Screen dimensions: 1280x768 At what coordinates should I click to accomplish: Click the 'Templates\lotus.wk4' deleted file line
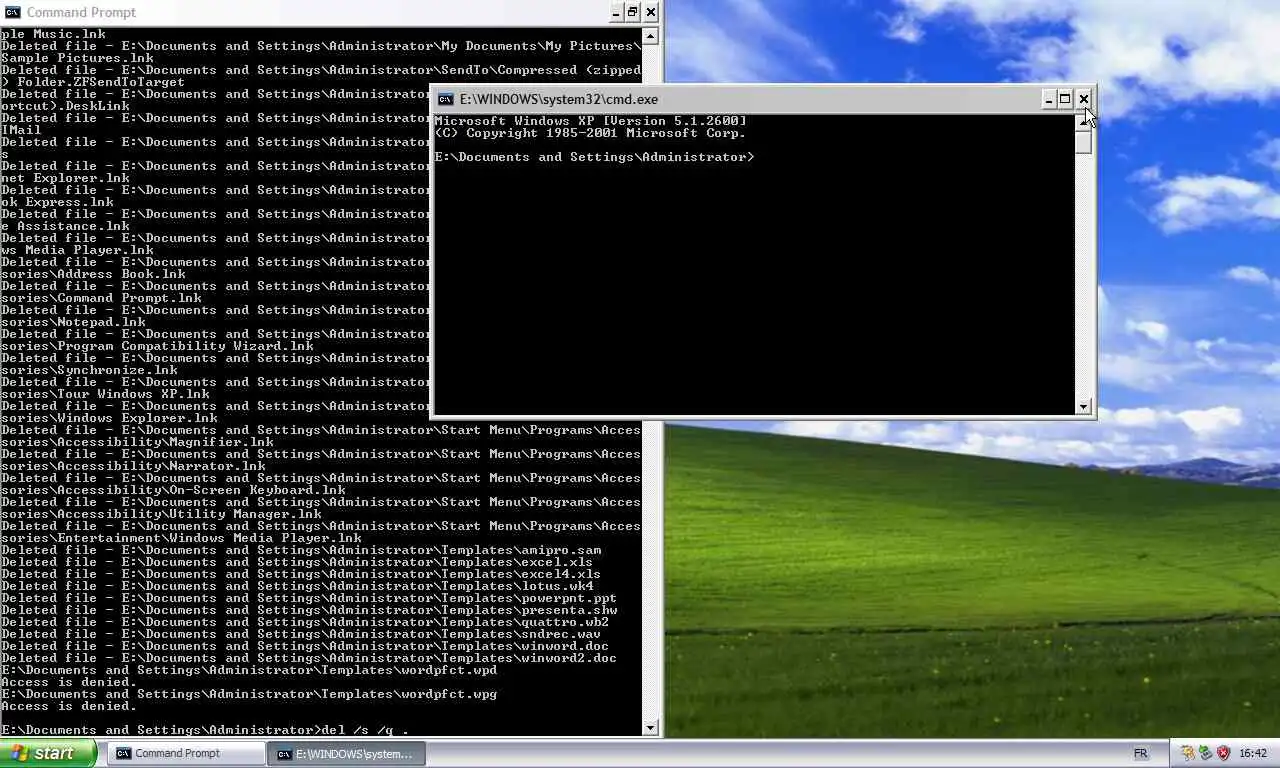click(296, 586)
